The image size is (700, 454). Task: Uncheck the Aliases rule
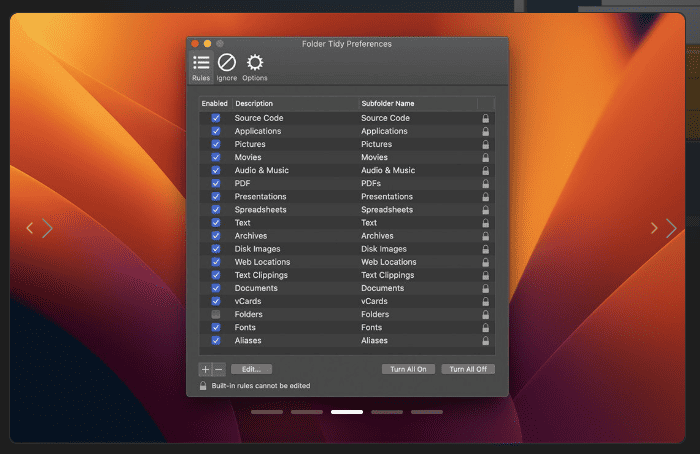pos(216,340)
